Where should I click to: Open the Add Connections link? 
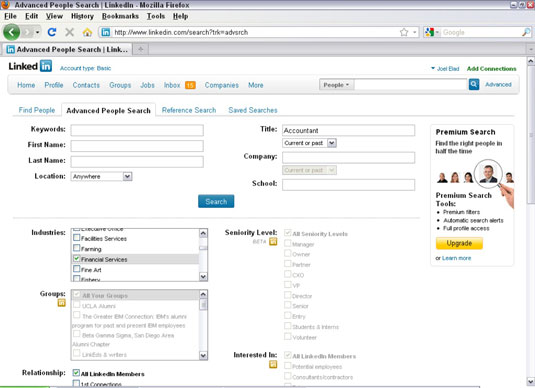coord(491,69)
